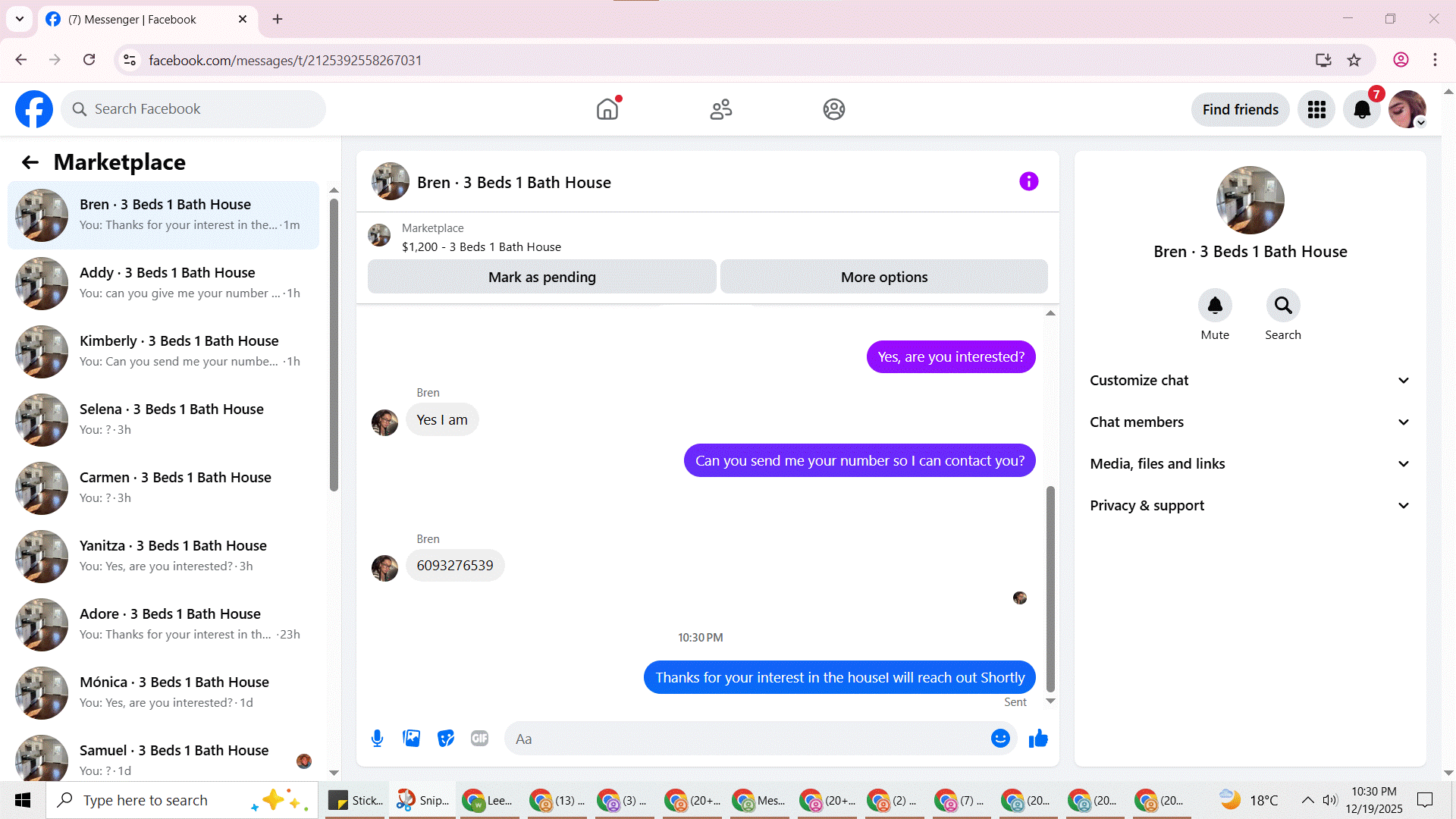Mute this conversation with bell icon

pos(1214,306)
